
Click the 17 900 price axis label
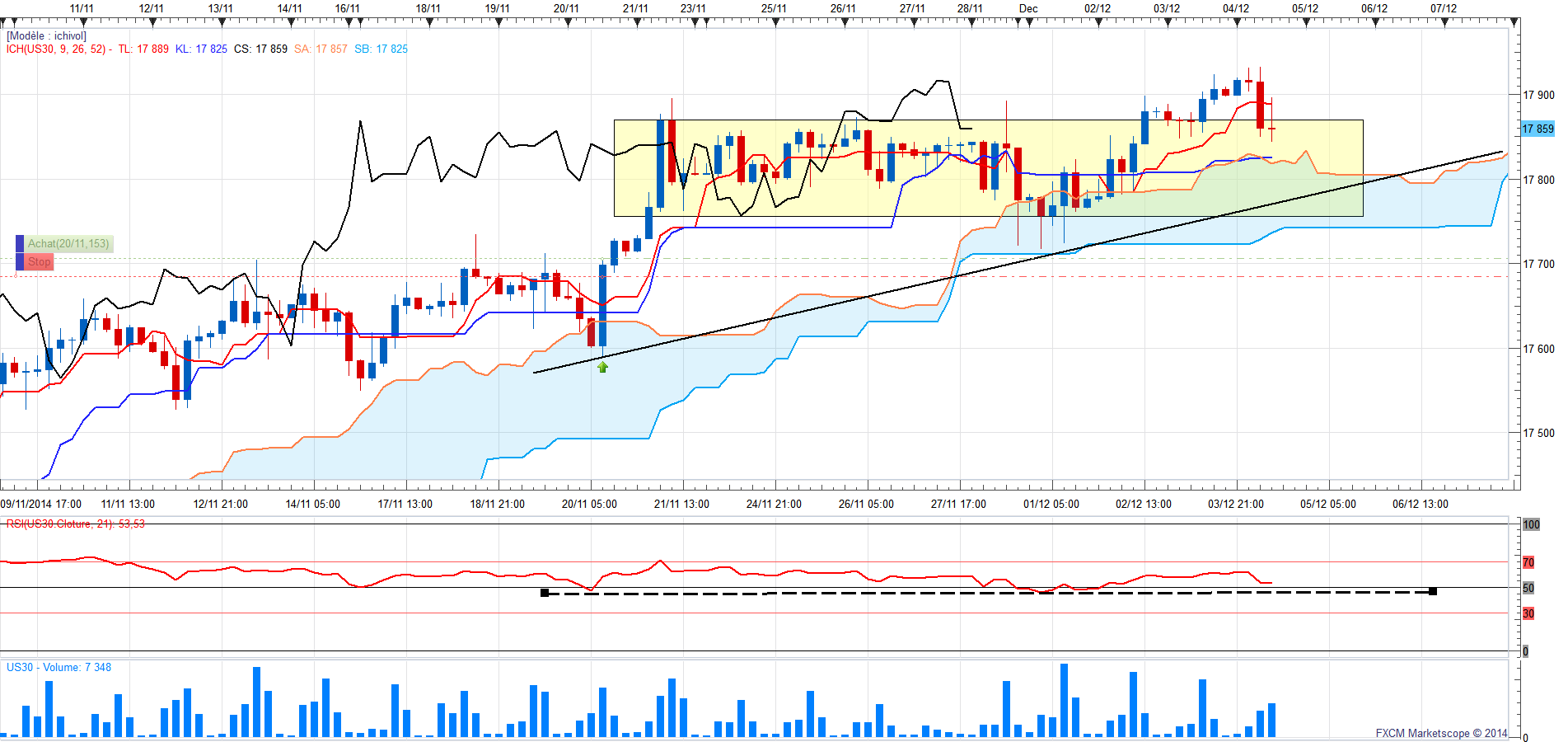(x=1538, y=95)
